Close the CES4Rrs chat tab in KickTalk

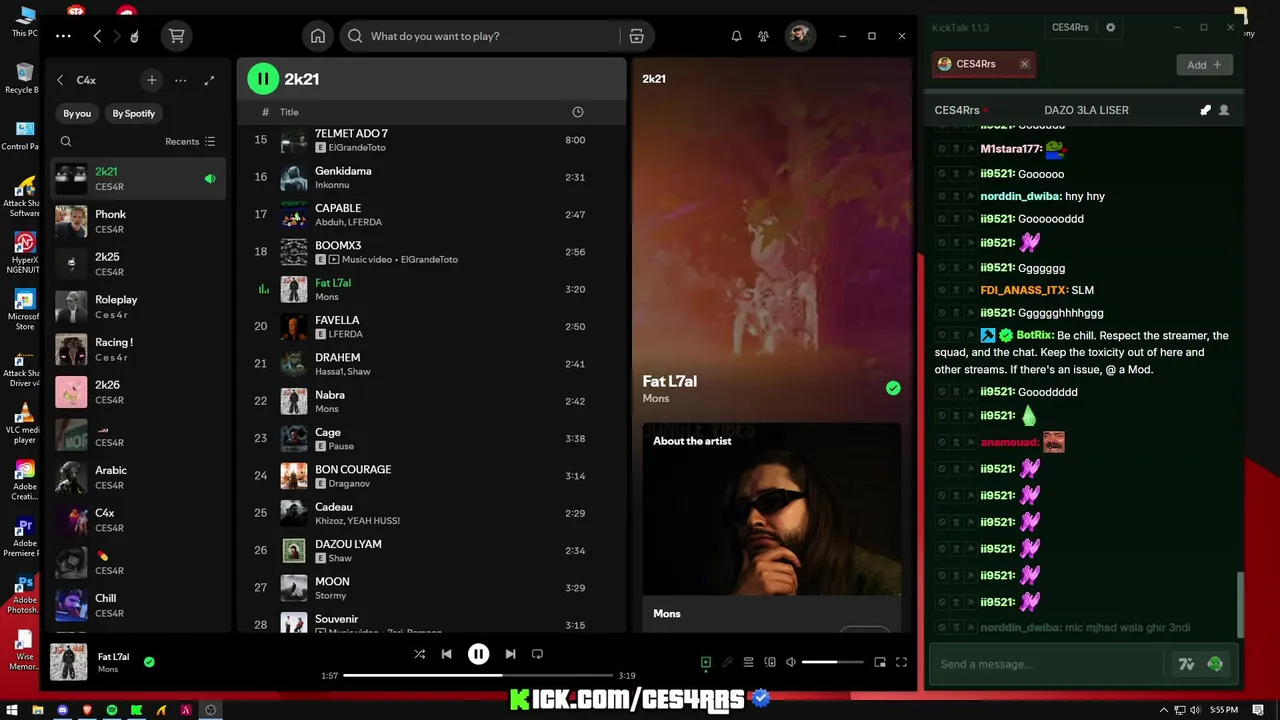click(1024, 64)
